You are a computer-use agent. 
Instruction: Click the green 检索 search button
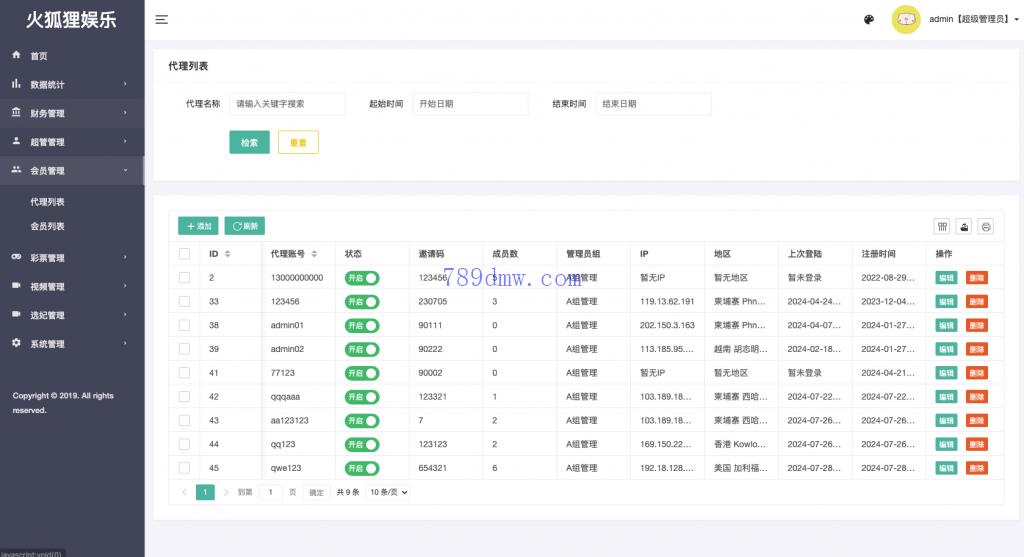[249, 142]
